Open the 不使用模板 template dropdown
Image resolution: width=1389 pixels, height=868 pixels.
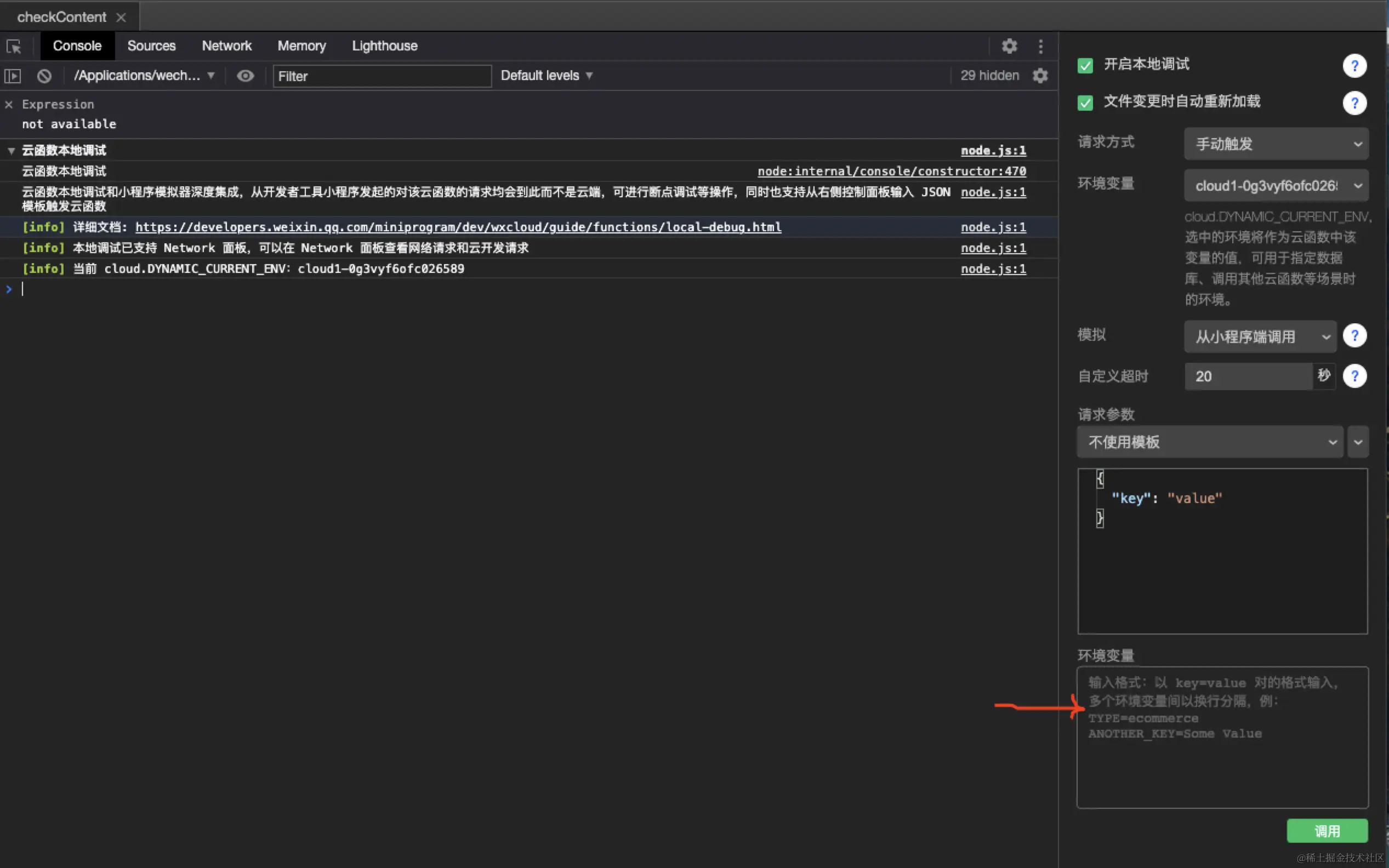tap(1209, 442)
